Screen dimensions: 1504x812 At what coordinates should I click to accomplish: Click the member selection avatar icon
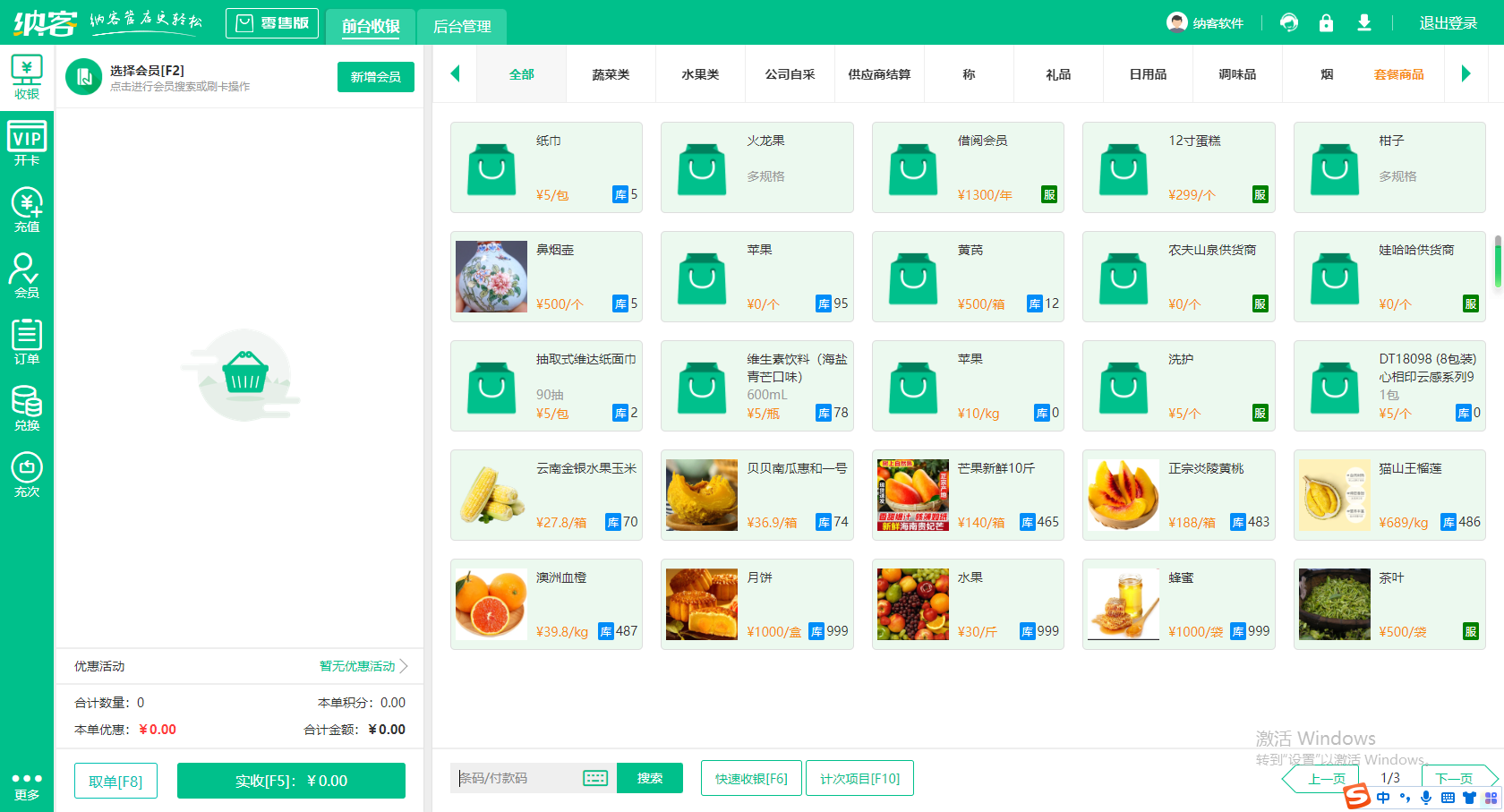coord(84,77)
